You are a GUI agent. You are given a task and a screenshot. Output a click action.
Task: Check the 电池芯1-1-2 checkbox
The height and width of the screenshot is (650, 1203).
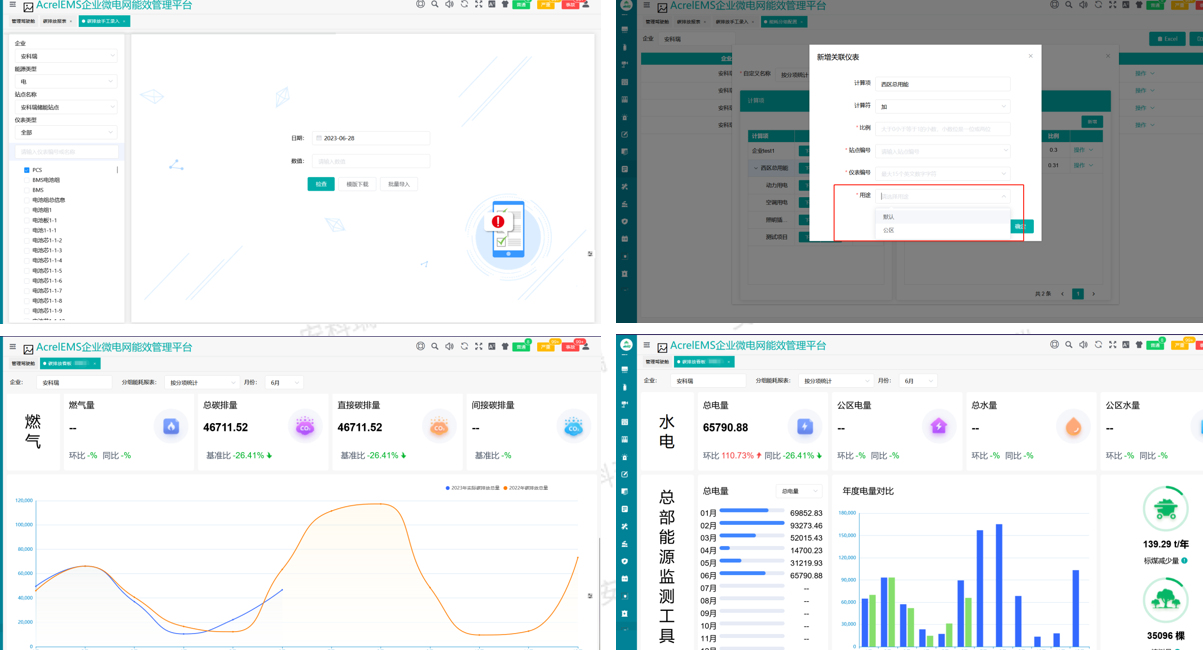click(x=26, y=240)
